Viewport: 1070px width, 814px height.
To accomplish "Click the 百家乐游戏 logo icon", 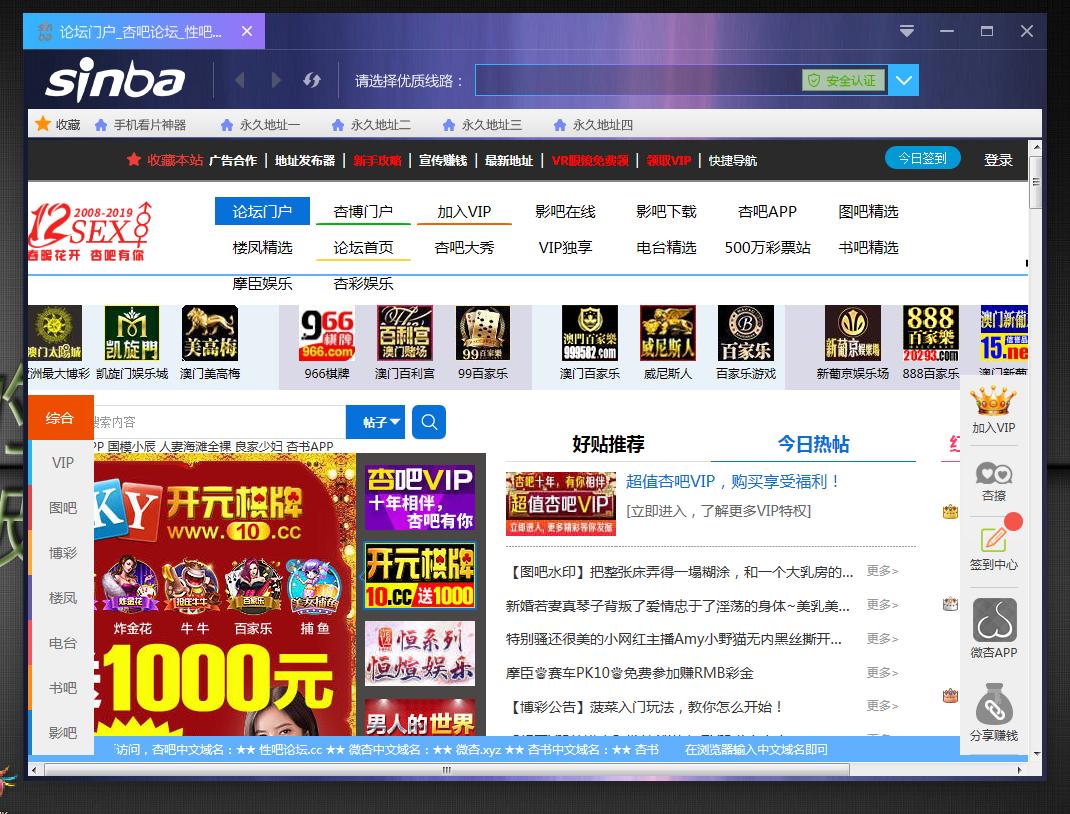I will pos(746,333).
